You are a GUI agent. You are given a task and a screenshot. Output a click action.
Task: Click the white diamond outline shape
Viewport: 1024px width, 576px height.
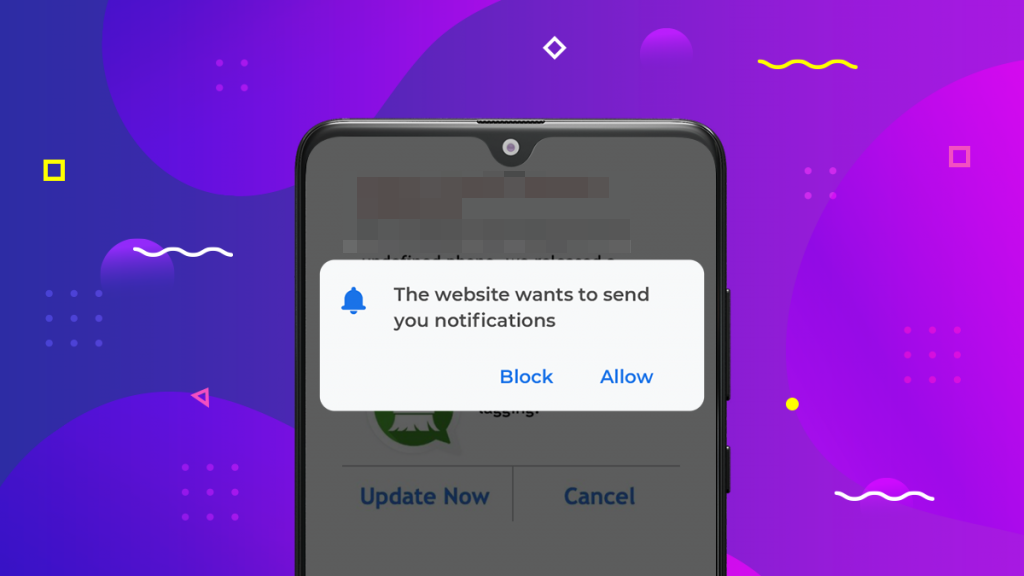point(554,48)
